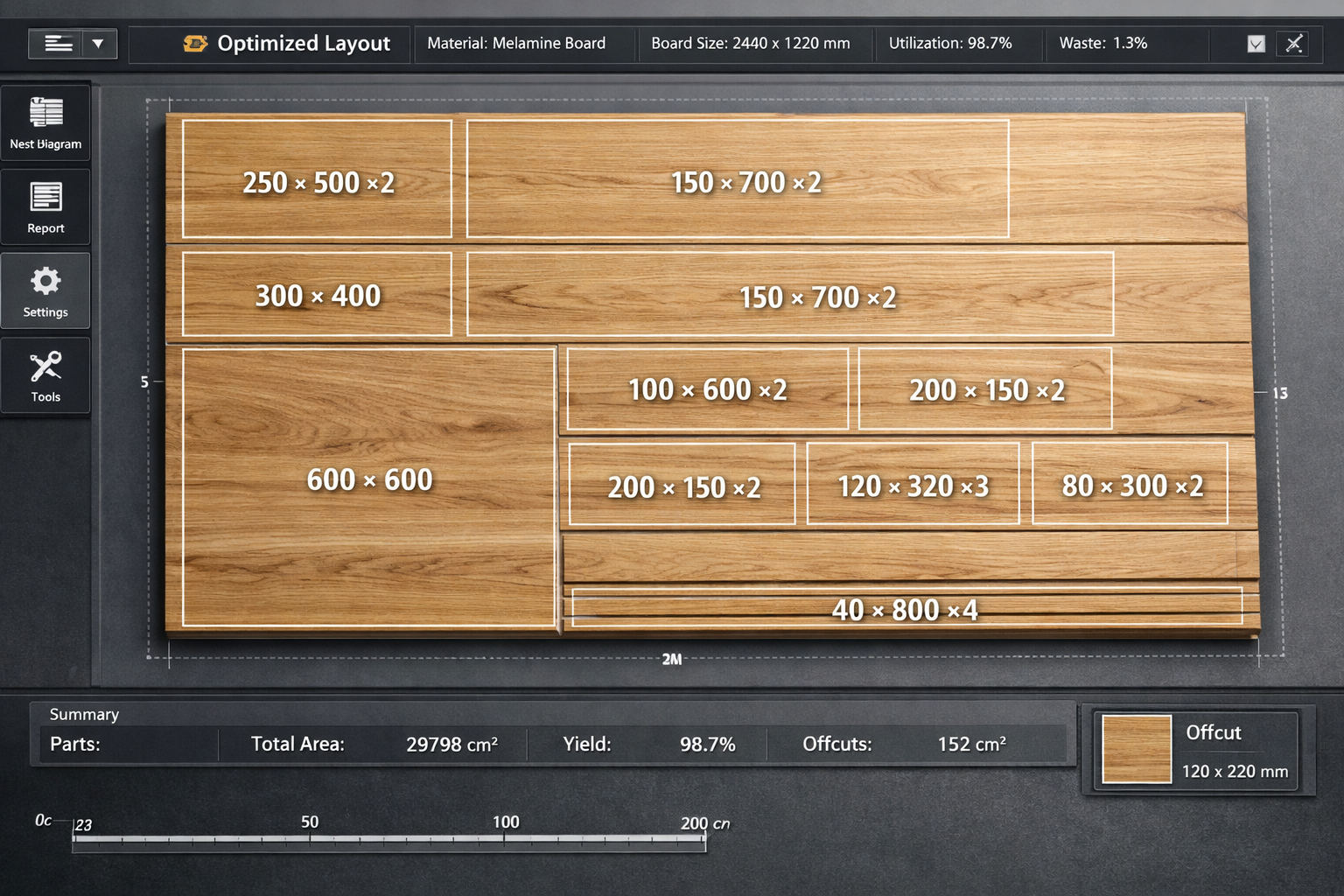This screenshot has height=896, width=1344.
Task: Expand the dropdown arrow beside list icon
Action: pos(99,43)
